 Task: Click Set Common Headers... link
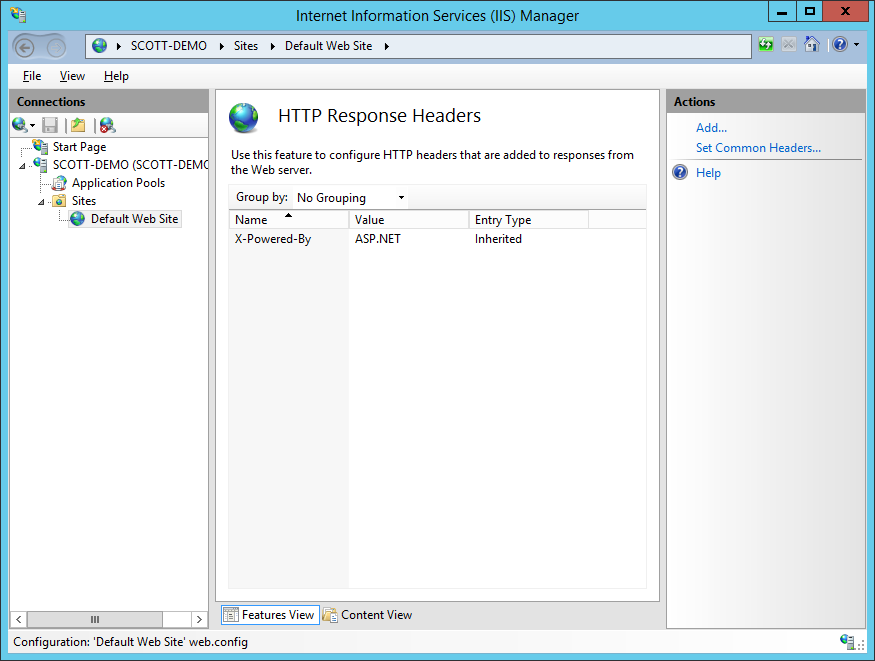[758, 148]
